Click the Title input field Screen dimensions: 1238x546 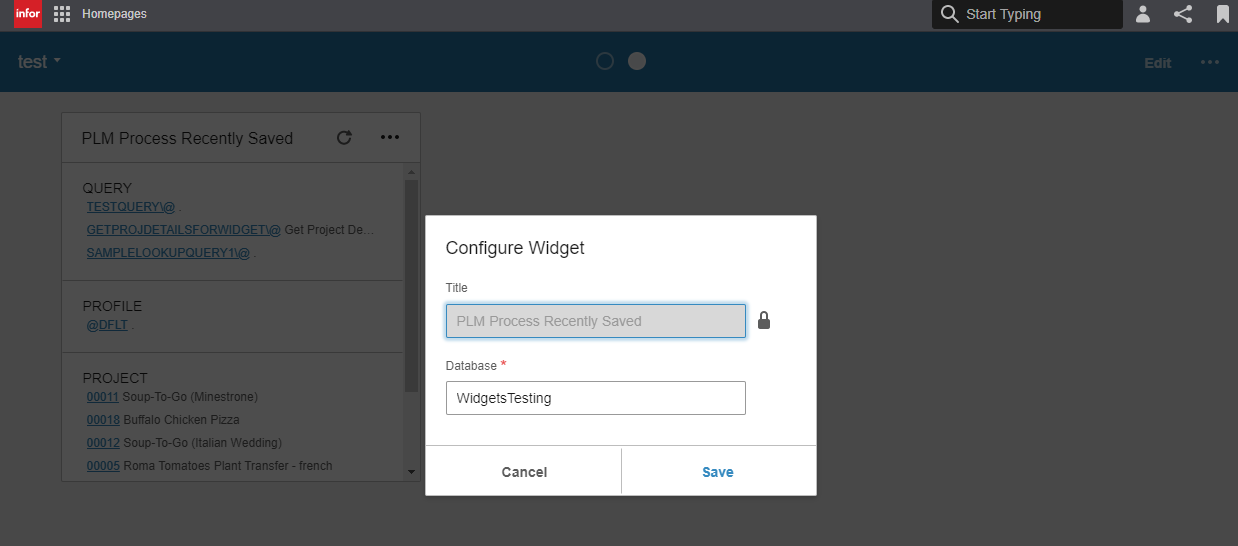(x=596, y=321)
